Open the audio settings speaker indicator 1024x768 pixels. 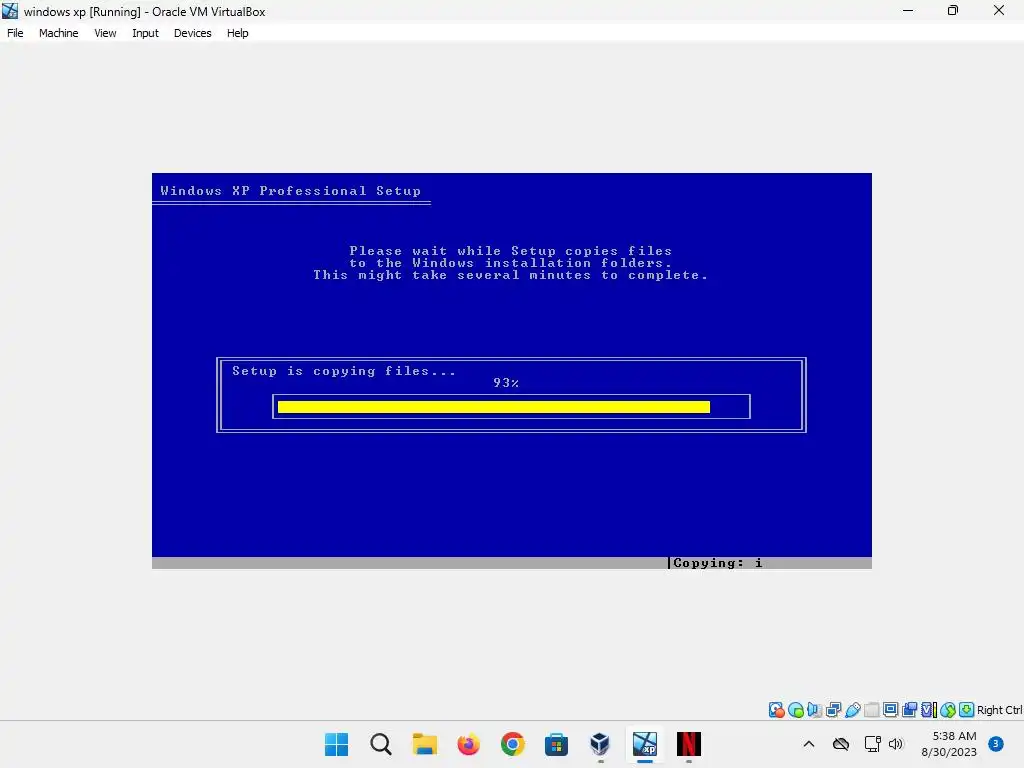(x=814, y=710)
